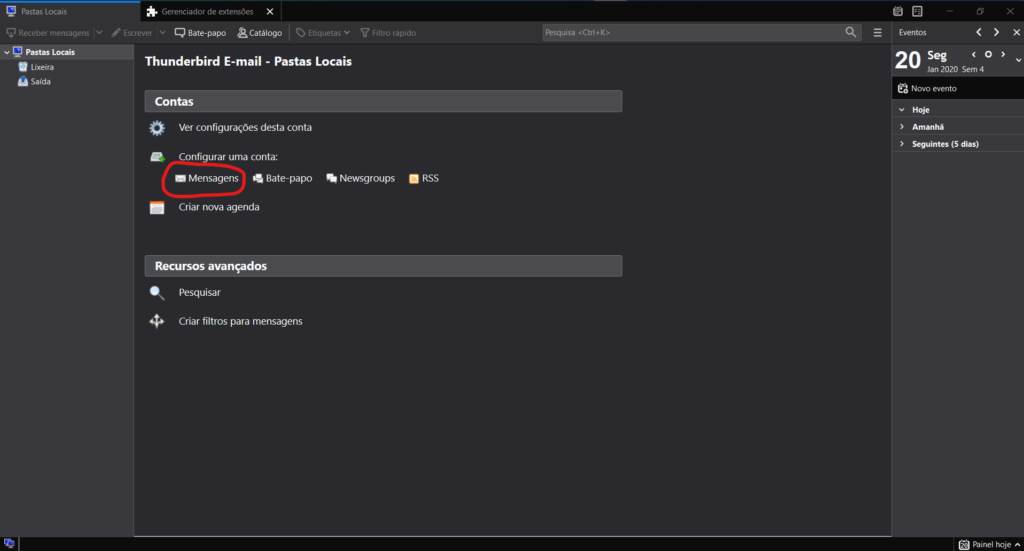The height and width of the screenshot is (551, 1024).
Task: Click the status bar online status icon
Action: (x=9, y=543)
